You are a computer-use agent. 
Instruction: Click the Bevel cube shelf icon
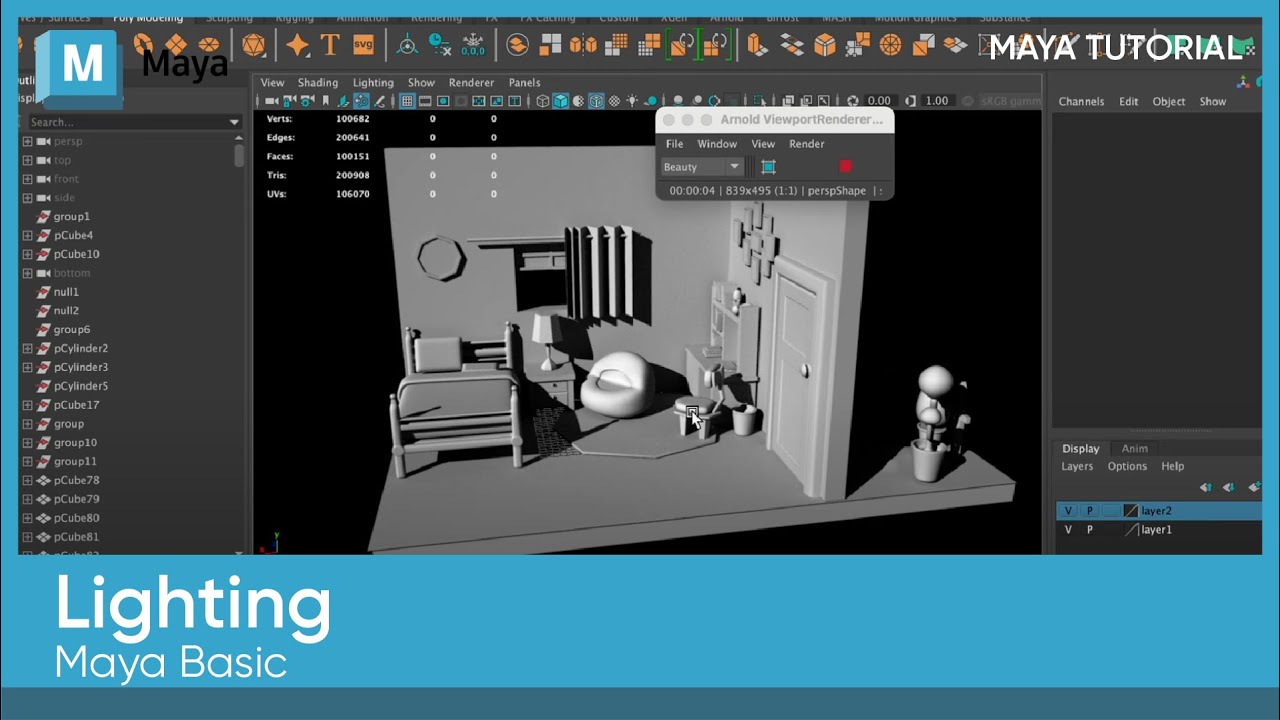pos(825,45)
